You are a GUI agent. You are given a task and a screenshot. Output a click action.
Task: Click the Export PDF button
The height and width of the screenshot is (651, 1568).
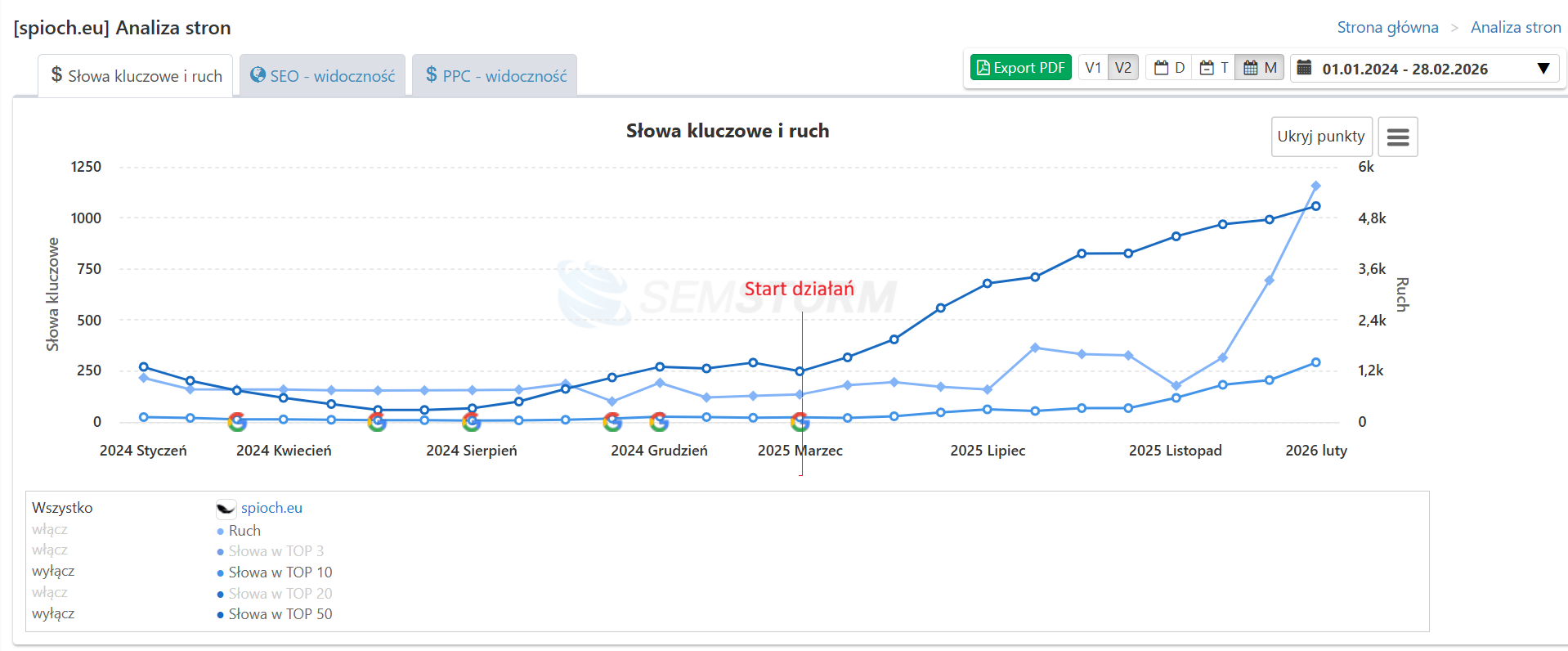[x=1020, y=68]
